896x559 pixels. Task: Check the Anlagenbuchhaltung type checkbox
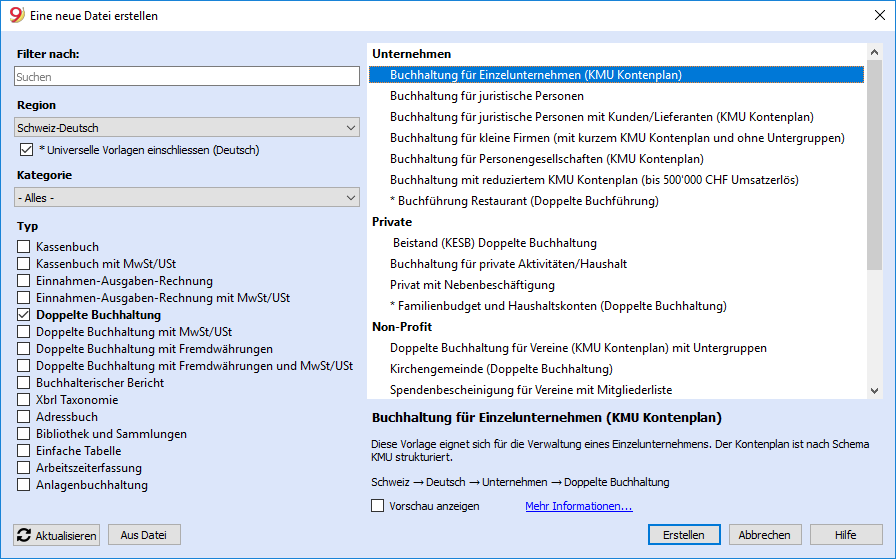[x=23, y=485]
